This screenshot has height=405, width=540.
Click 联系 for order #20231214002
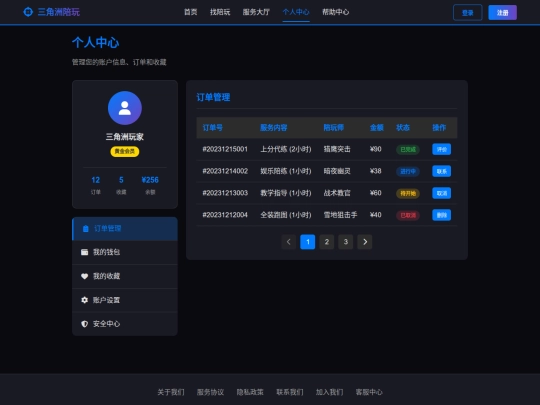442,171
